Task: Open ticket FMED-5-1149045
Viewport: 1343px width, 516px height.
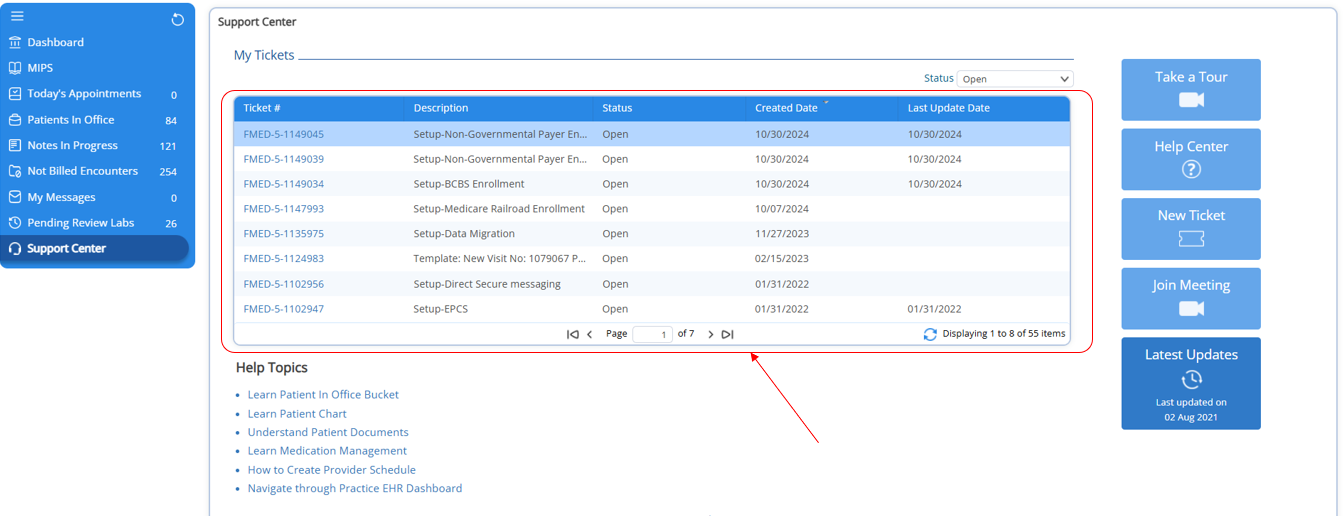Action: click(x=284, y=134)
